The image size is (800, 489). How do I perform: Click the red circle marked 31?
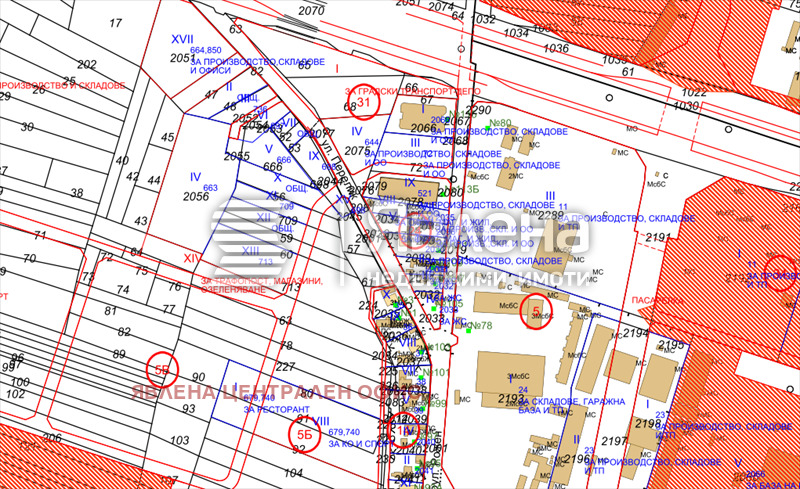(365, 102)
